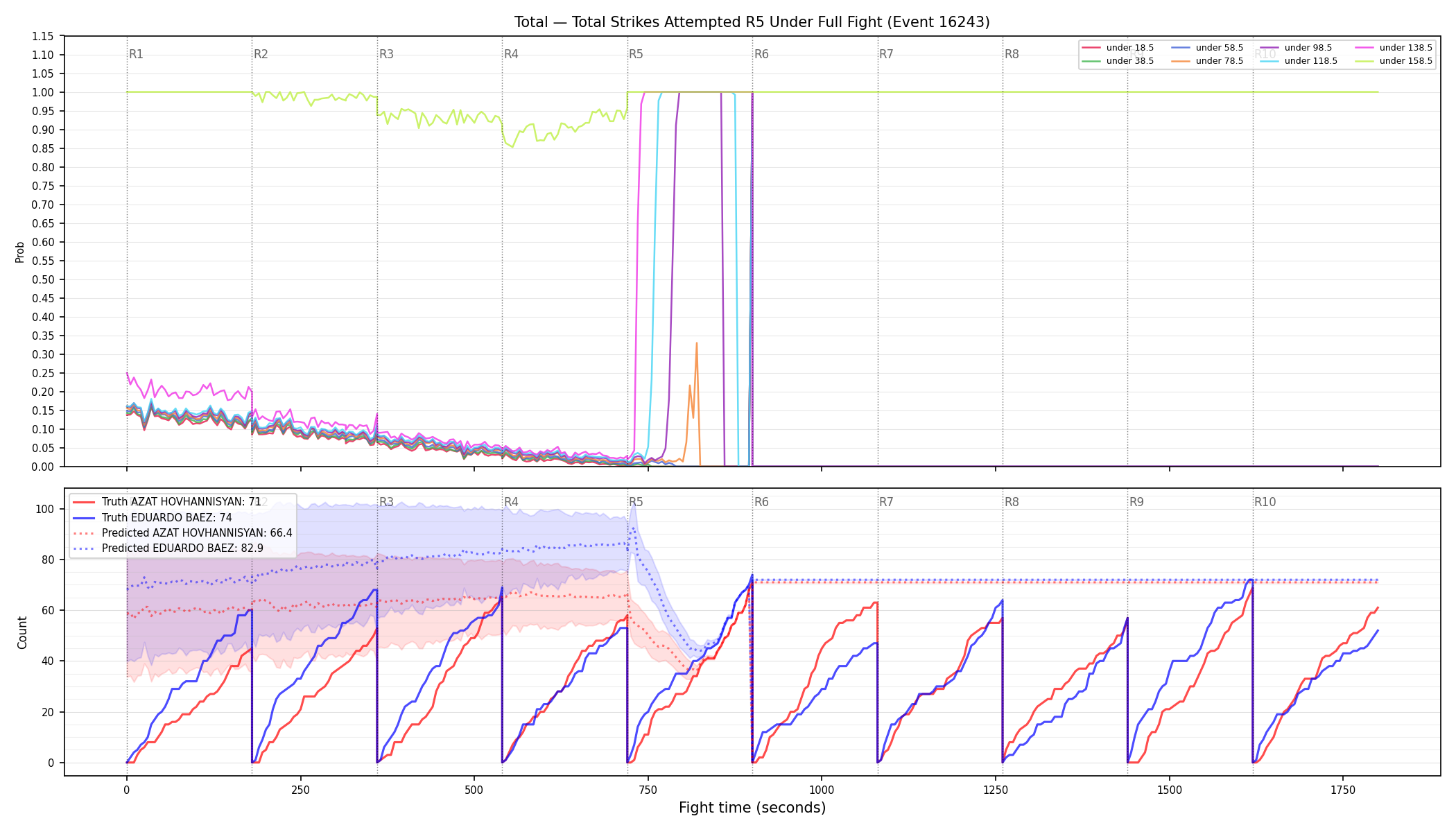Click the 'Prob' y-axis label

coord(20,252)
